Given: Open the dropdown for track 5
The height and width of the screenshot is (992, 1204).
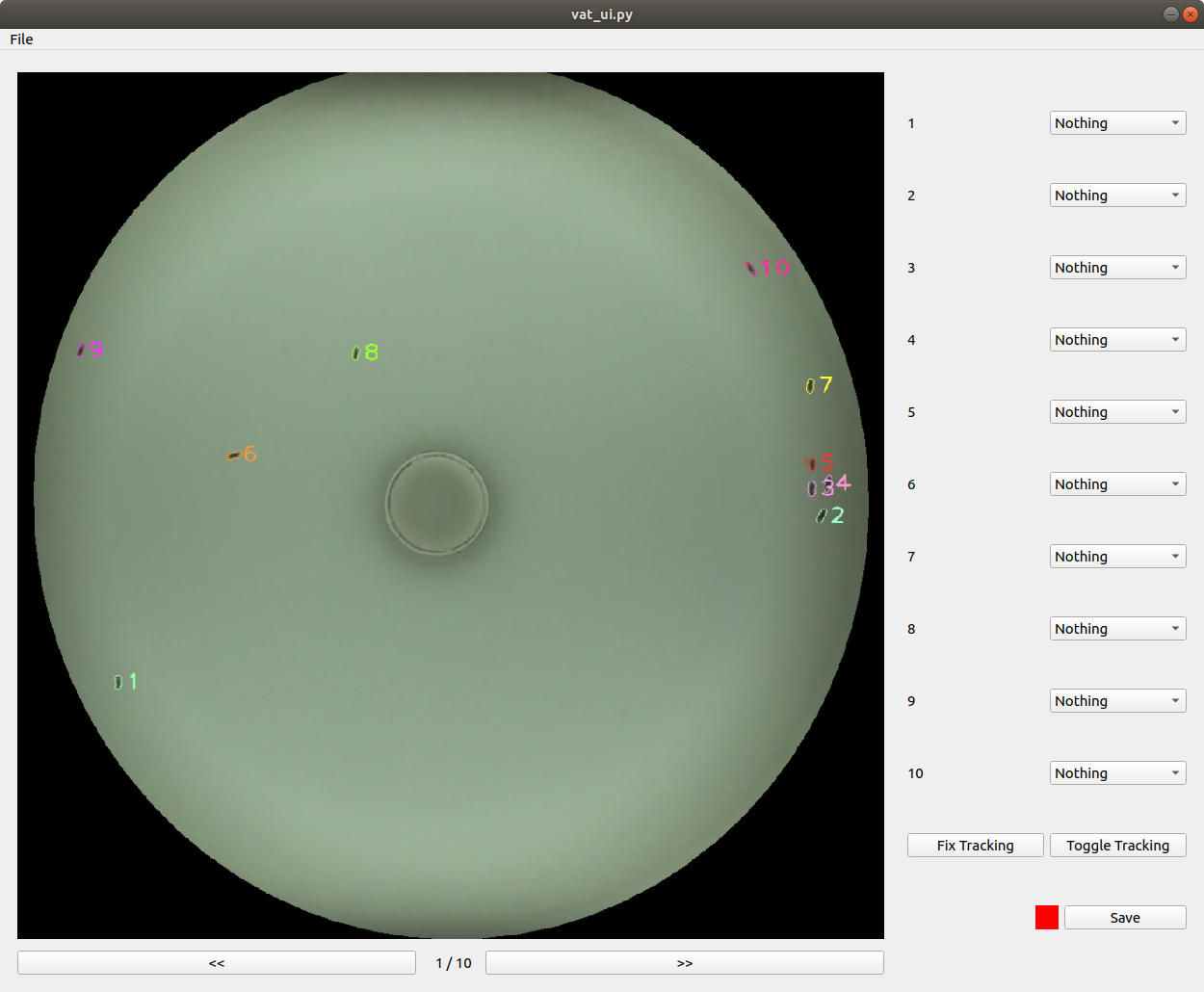Looking at the screenshot, I should coord(1117,412).
